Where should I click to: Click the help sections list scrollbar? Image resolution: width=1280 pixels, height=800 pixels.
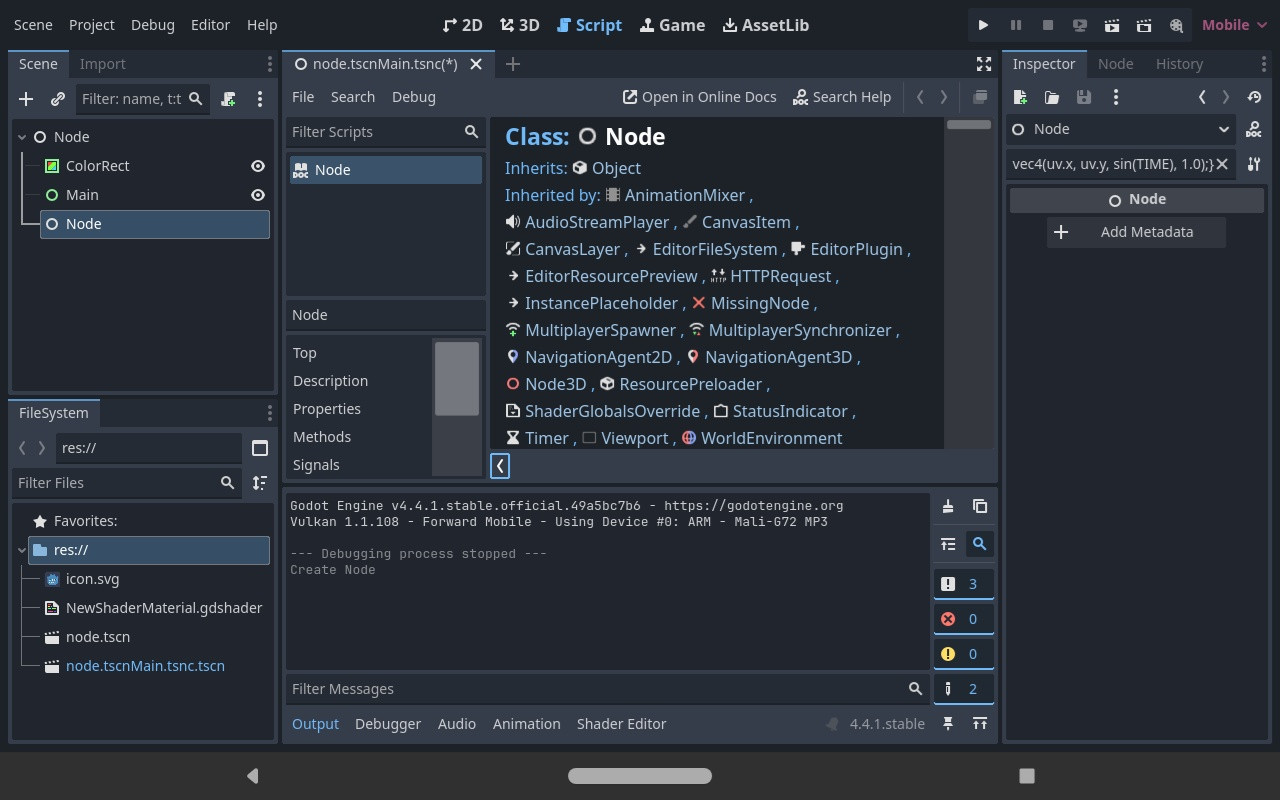[457, 378]
